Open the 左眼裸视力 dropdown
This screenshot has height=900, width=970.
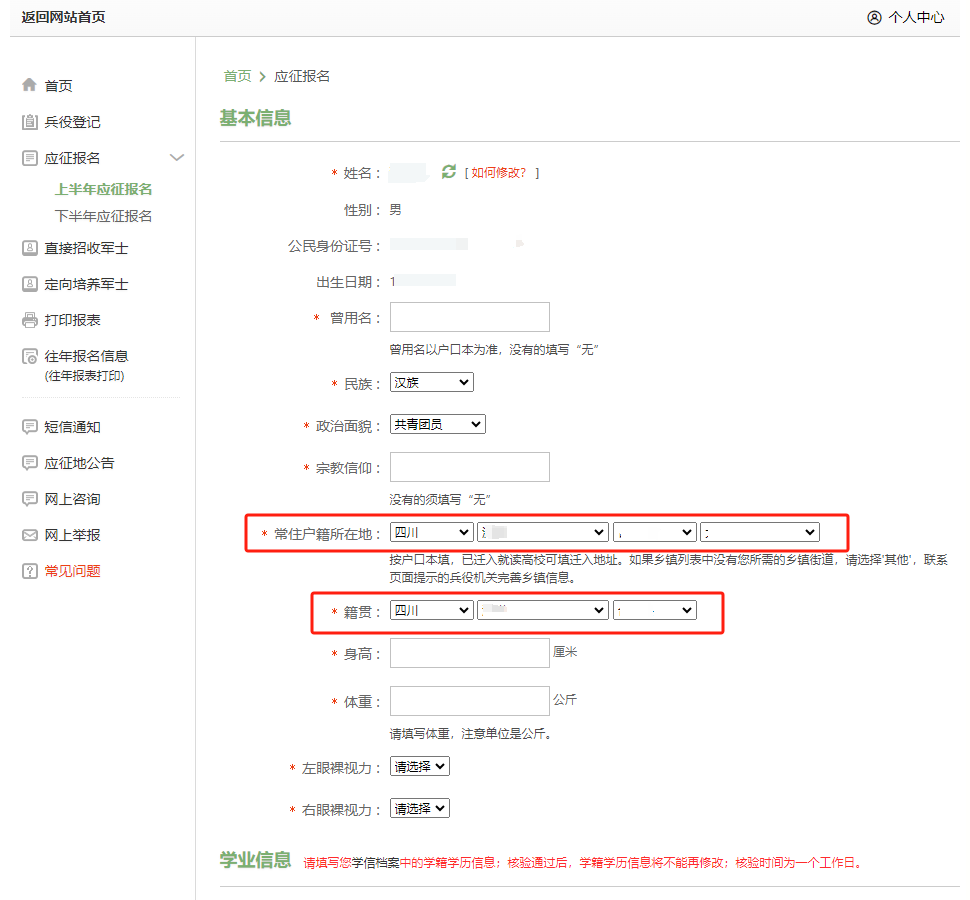(419, 766)
